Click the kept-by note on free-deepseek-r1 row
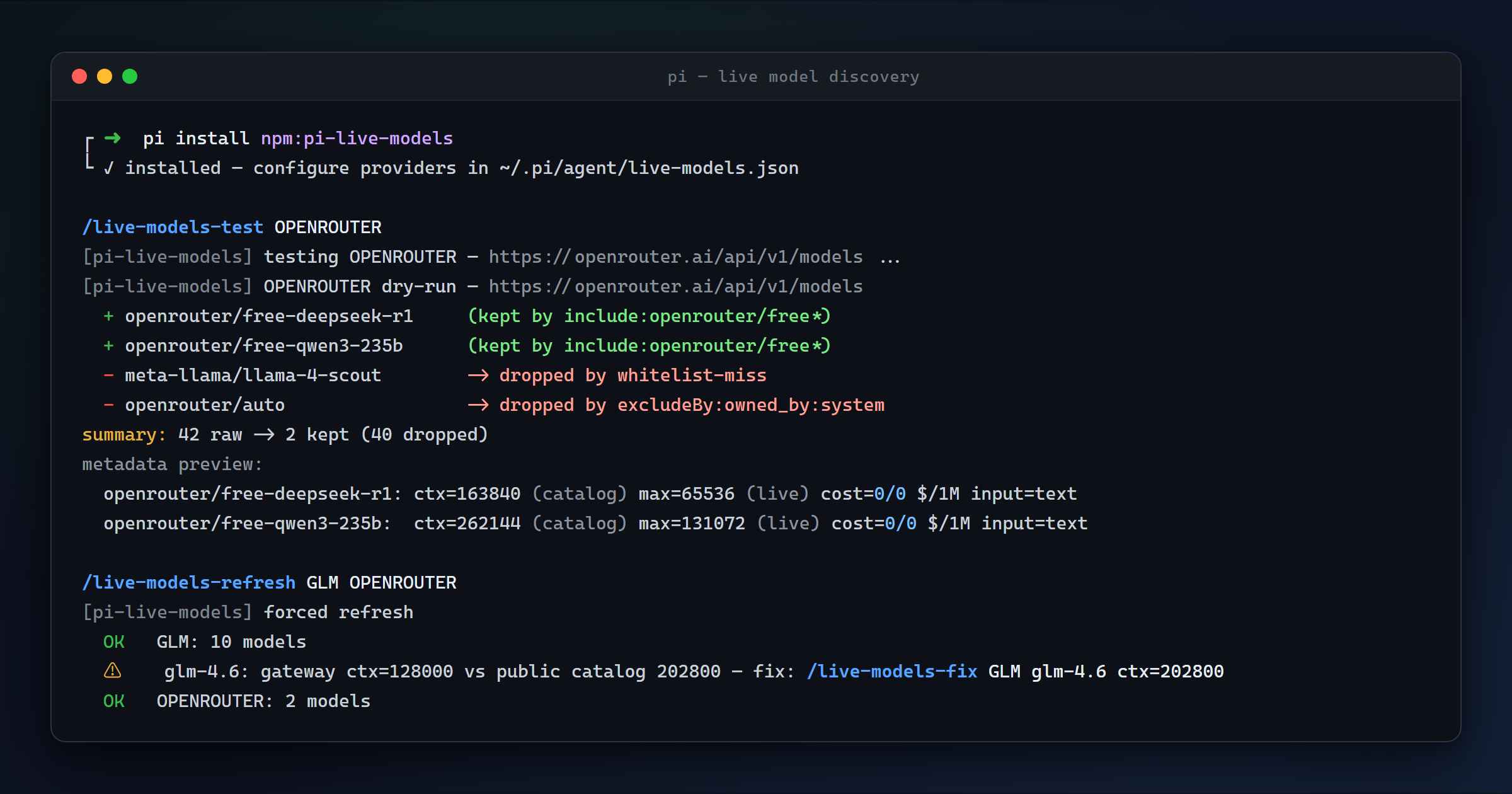1512x794 pixels. click(649, 316)
